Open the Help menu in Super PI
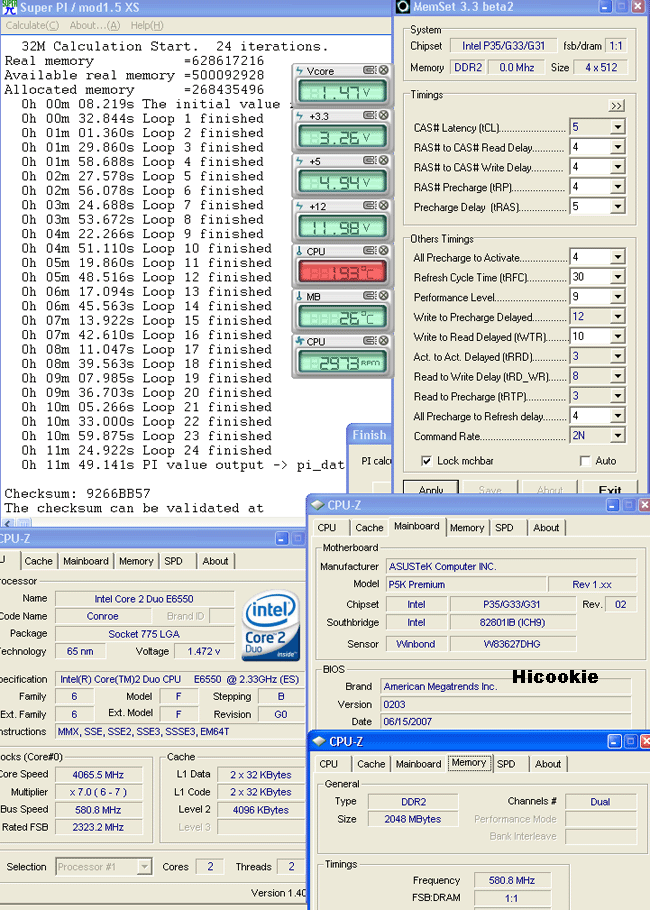This screenshot has height=910, width=650. pos(146,25)
